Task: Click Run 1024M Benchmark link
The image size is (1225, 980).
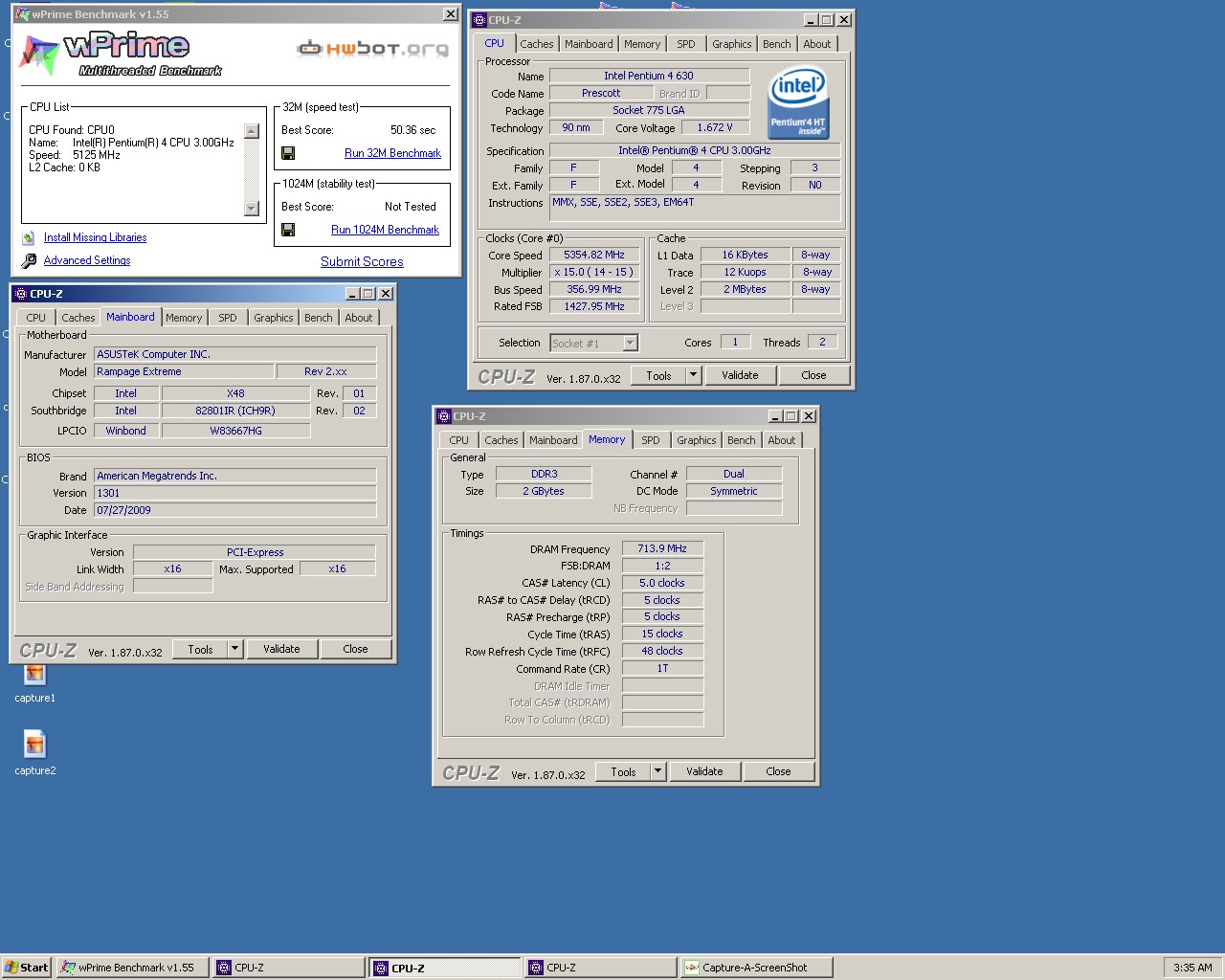Action: 385,230
